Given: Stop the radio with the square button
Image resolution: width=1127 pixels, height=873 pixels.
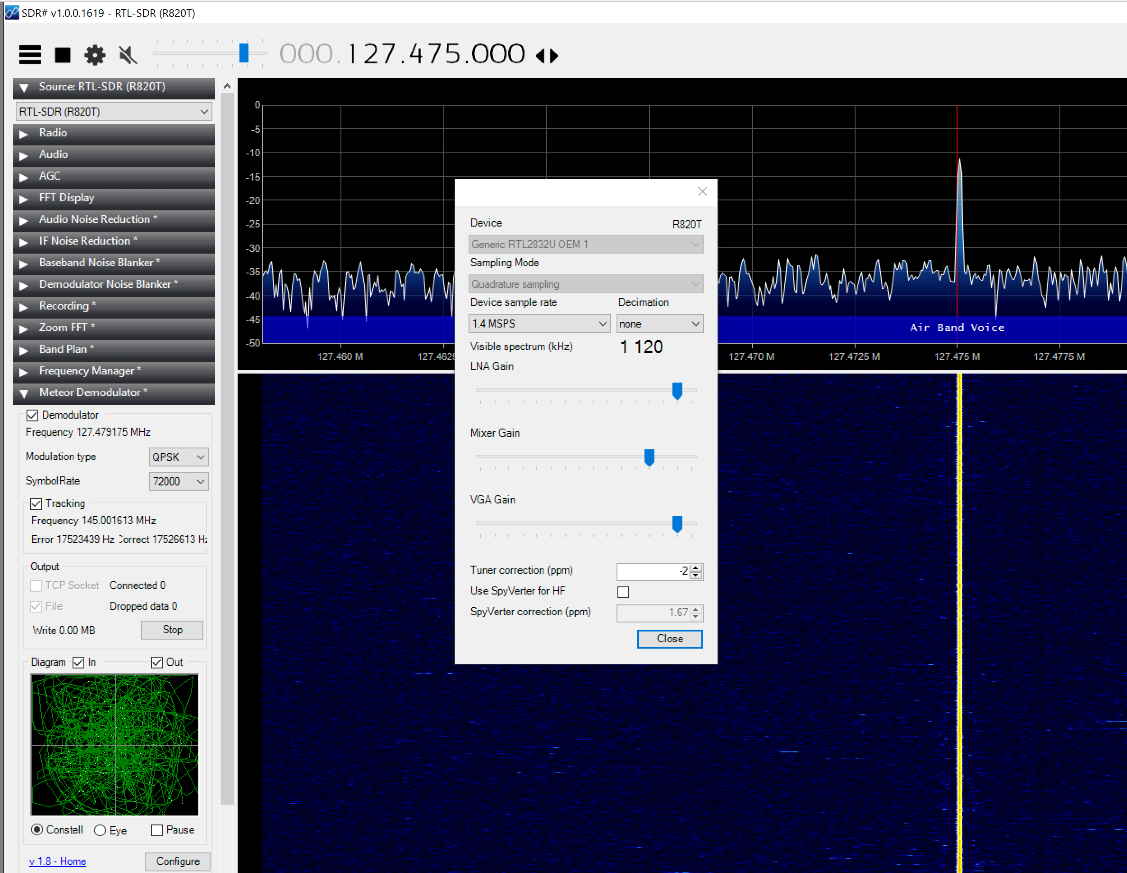Looking at the screenshot, I should pos(63,55).
